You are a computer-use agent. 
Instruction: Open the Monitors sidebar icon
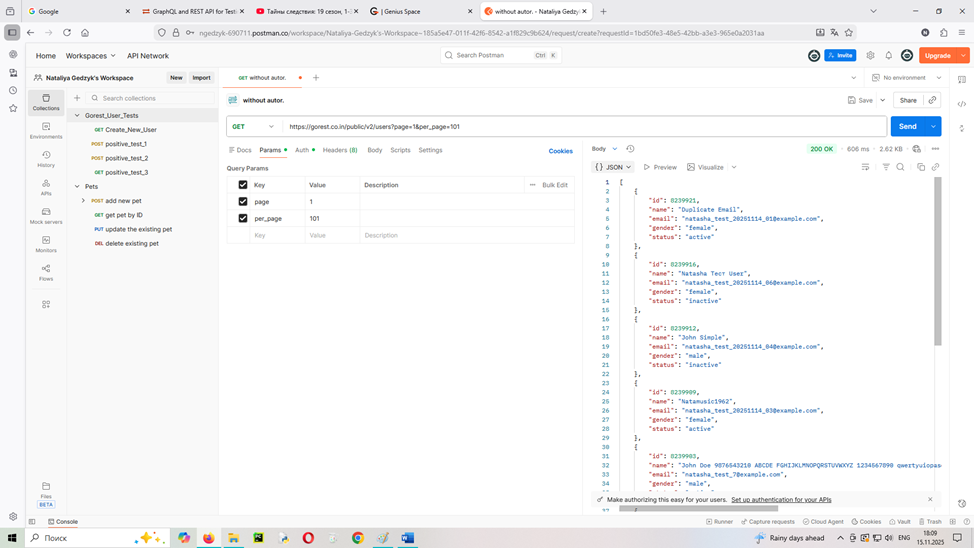point(46,244)
